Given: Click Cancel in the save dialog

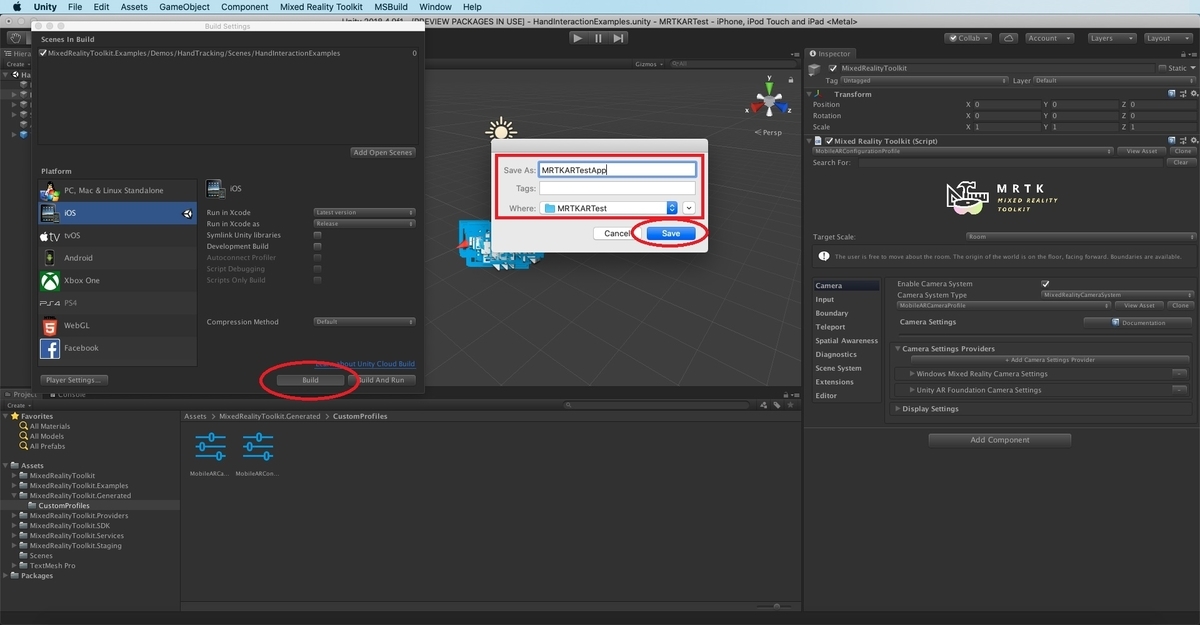Looking at the screenshot, I should (x=617, y=233).
